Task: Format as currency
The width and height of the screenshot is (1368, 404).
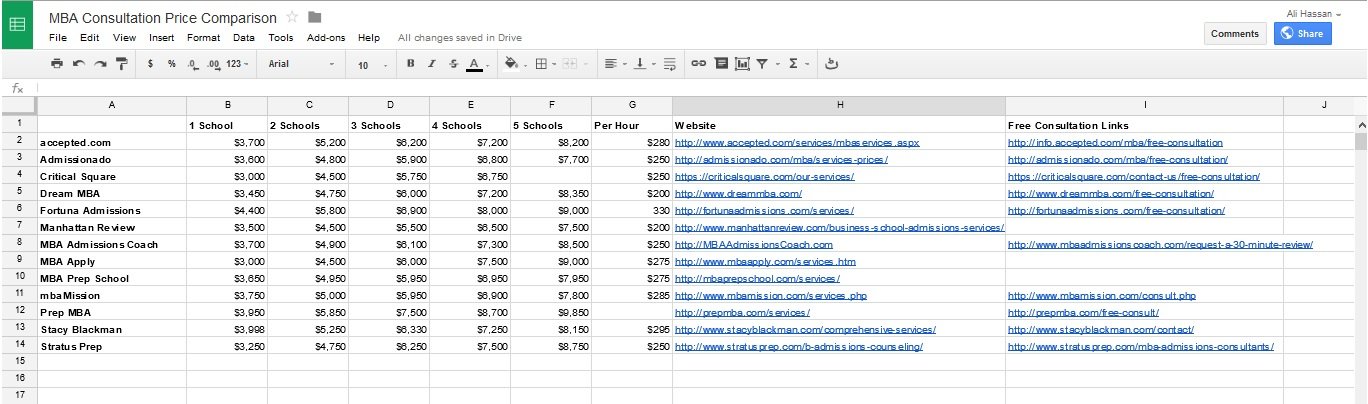Action: [150, 63]
